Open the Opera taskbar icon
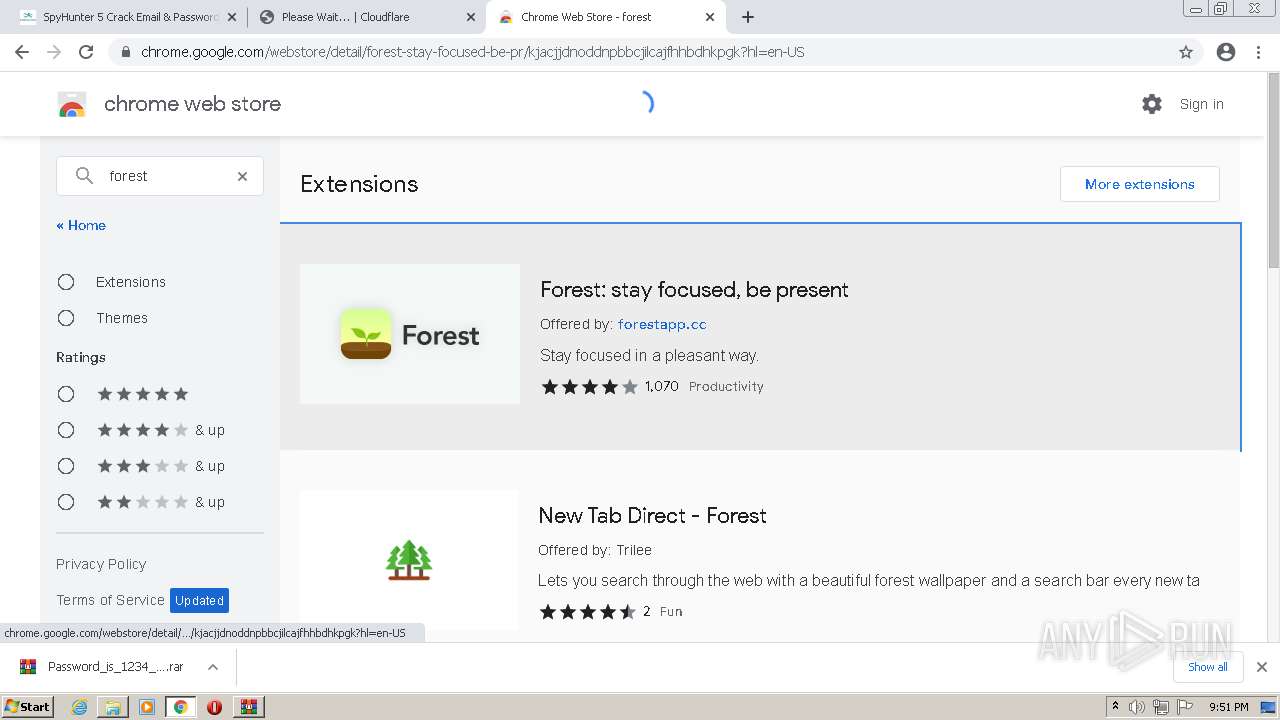 tap(214, 707)
